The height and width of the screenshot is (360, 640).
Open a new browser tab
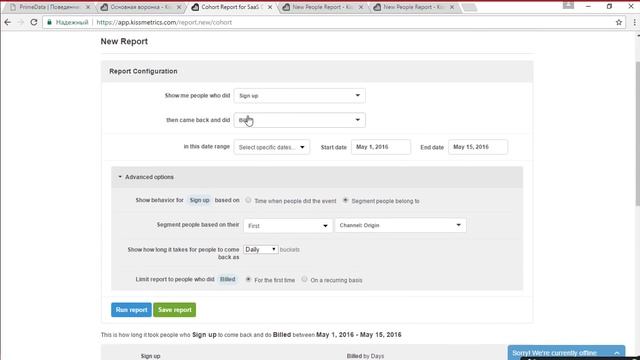pos(469,7)
